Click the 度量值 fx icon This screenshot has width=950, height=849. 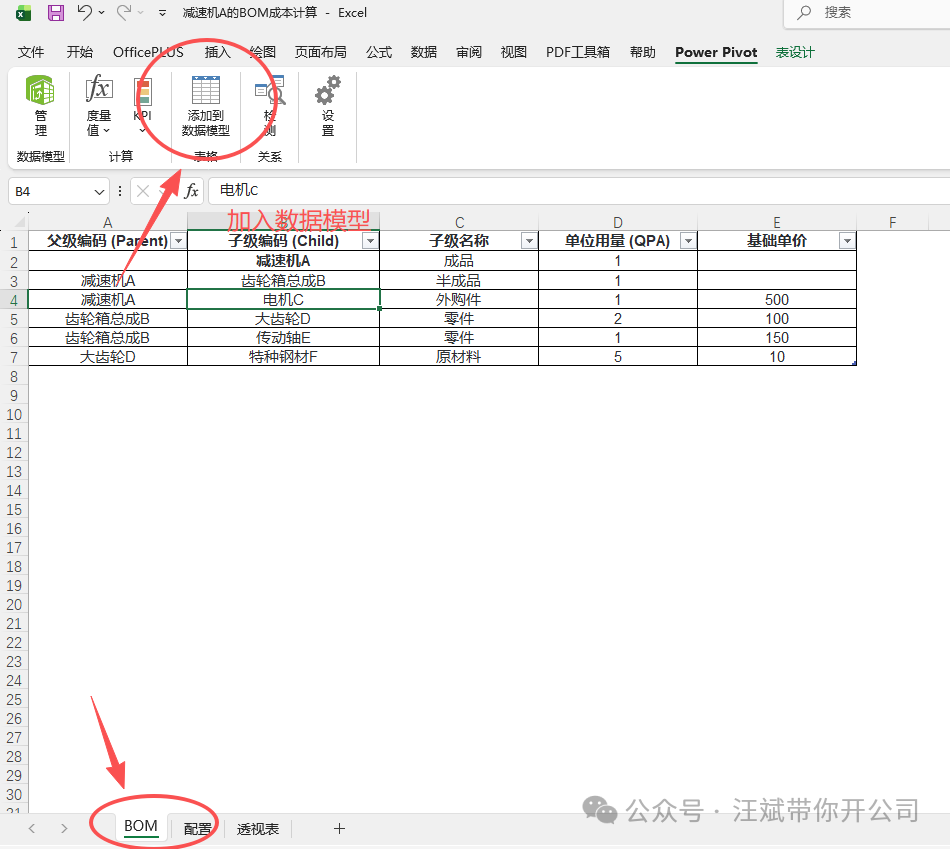pos(98,92)
